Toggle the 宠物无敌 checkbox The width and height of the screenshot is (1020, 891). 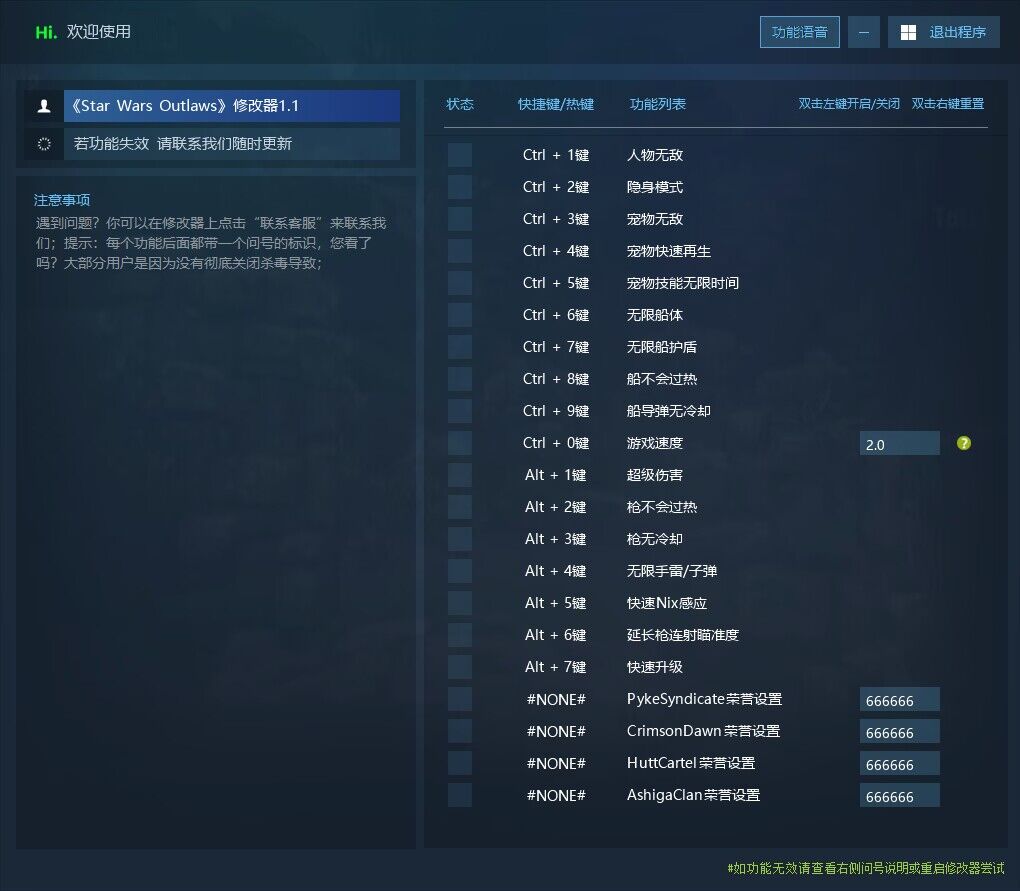tap(460, 219)
